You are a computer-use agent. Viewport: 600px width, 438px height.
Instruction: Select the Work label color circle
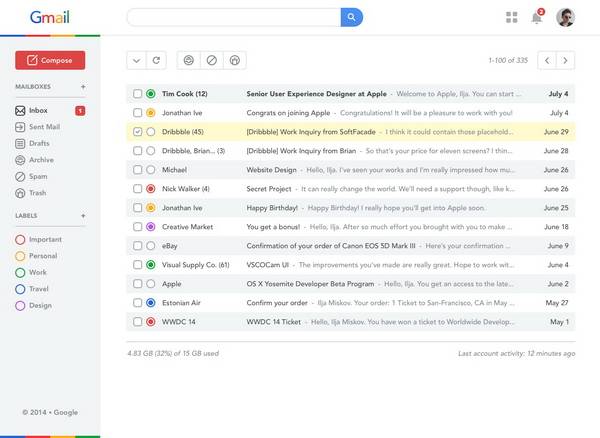pos(20,272)
